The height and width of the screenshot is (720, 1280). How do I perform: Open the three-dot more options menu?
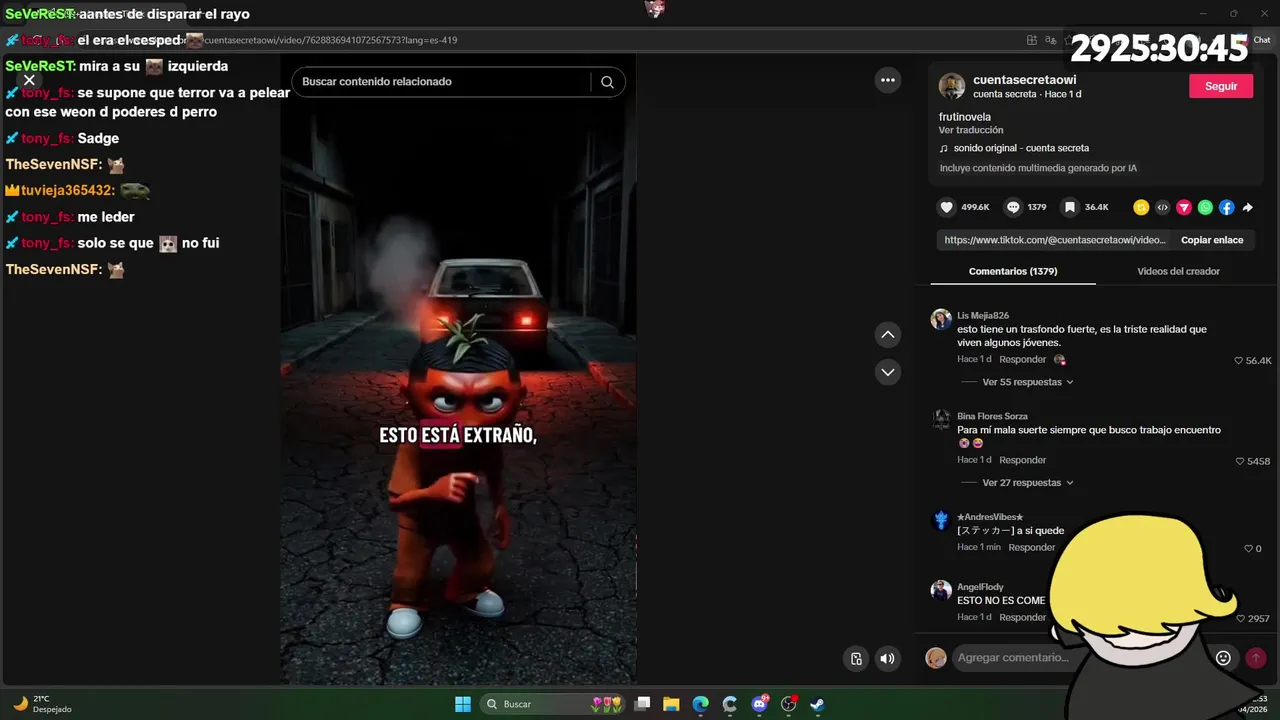888,80
